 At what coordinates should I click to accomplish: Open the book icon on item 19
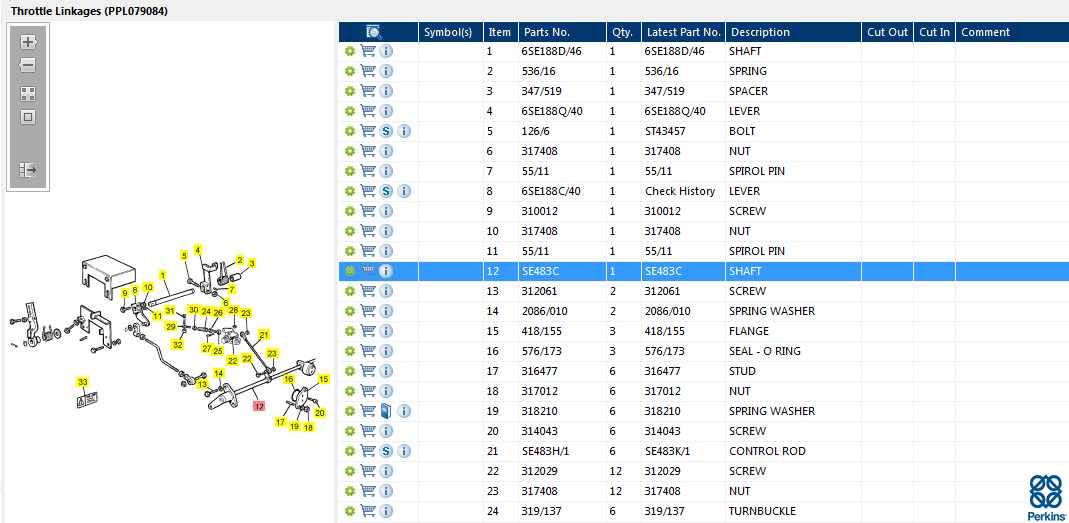point(386,411)
